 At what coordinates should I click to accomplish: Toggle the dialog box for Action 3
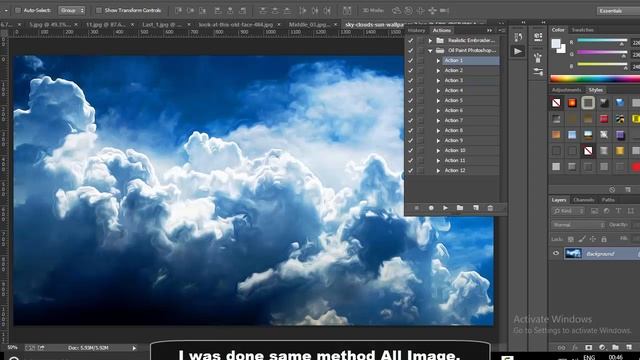tap(420, 80)
